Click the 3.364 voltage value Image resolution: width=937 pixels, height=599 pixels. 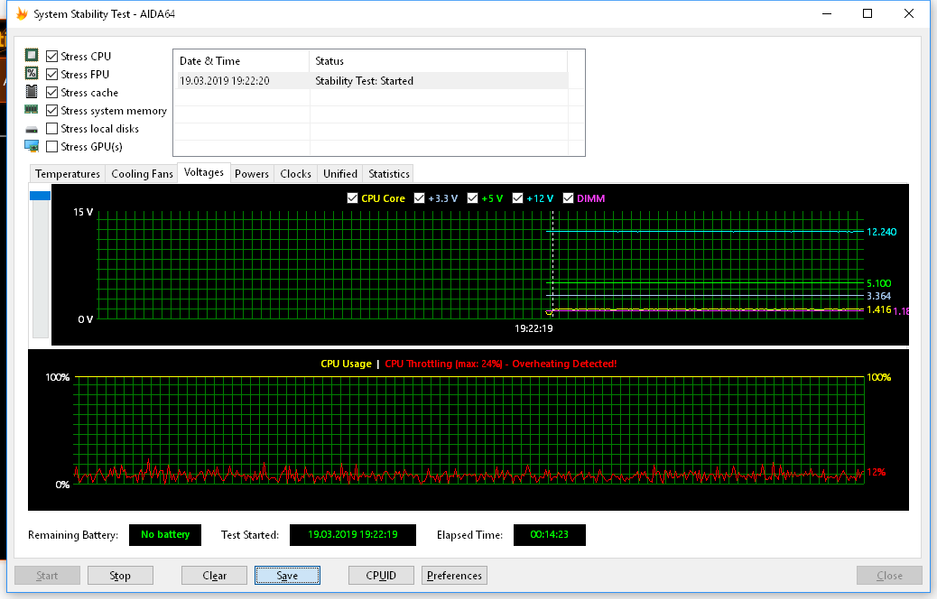coord(878,296)
